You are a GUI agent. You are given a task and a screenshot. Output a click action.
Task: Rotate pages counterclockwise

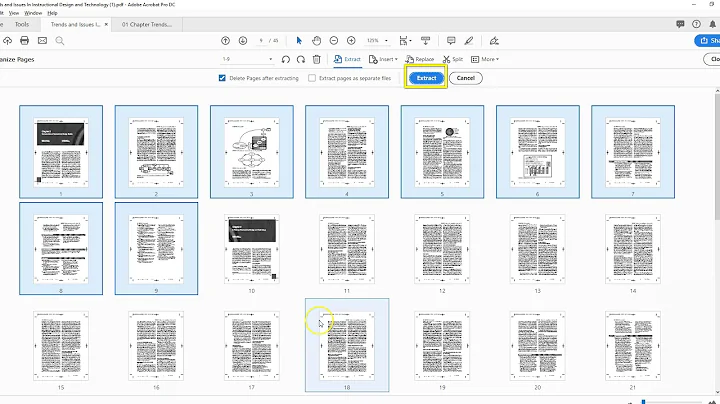(286, 59)
